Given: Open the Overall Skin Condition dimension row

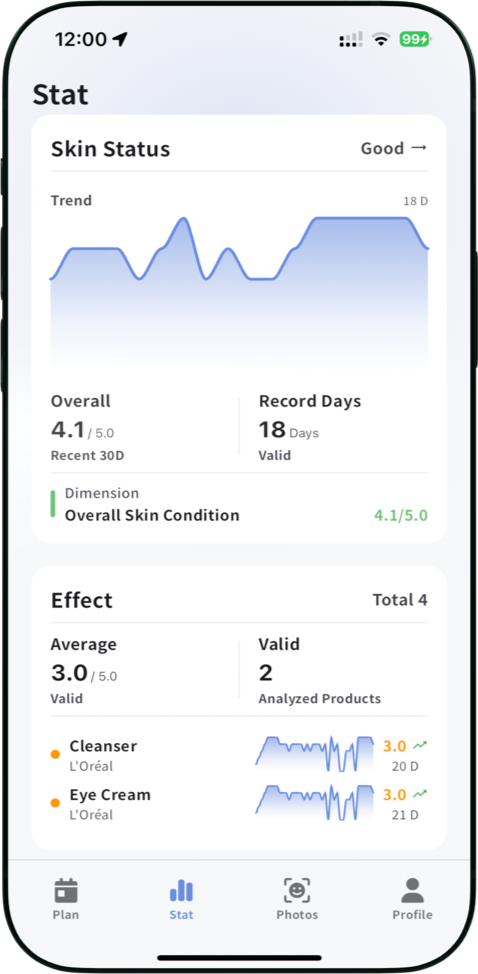Looking at the screenshot, I should pyautogui.click(x=239, y=504).
